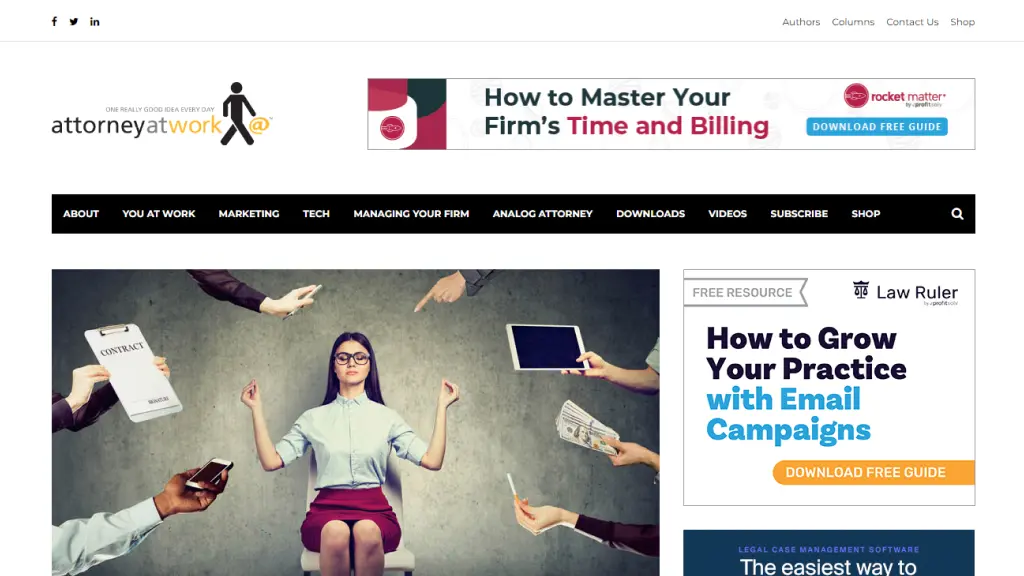Go to Contact Us page
The height and width of the screenshot is (576, 1024).
click(912, 22)
